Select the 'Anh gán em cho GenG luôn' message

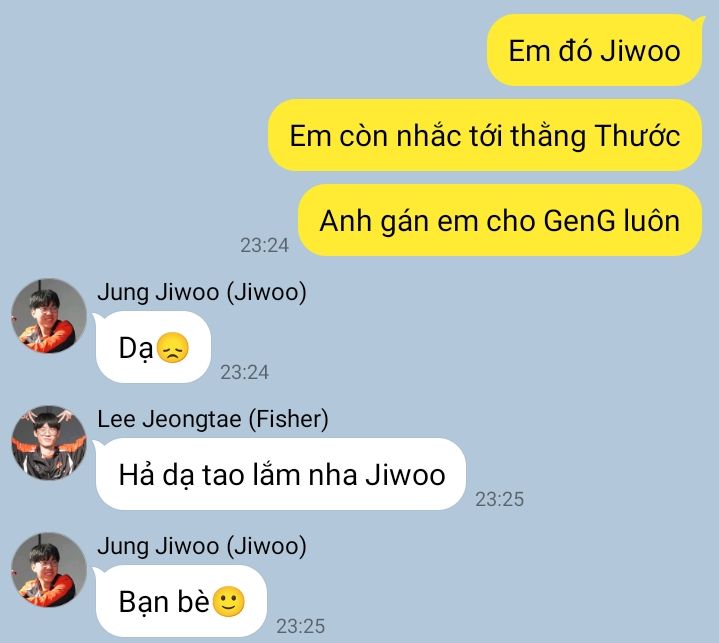coord(500,220)
